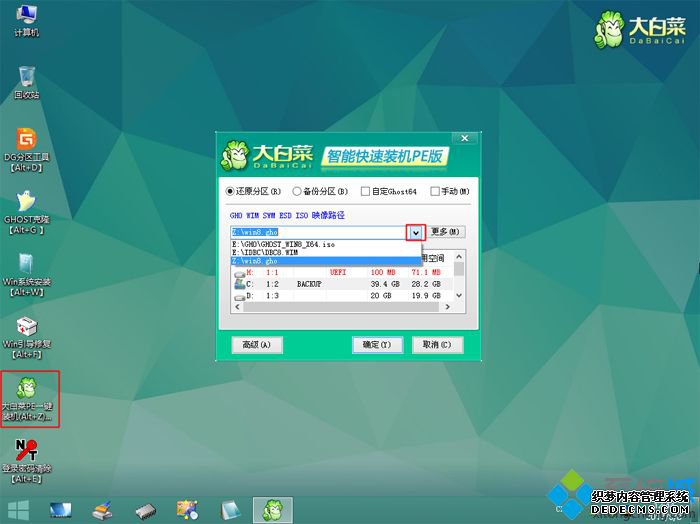The width and height of the screenshot is (700, 524).
Task: Open the memory chip icon in taskbar
Action: pos(145,510)
